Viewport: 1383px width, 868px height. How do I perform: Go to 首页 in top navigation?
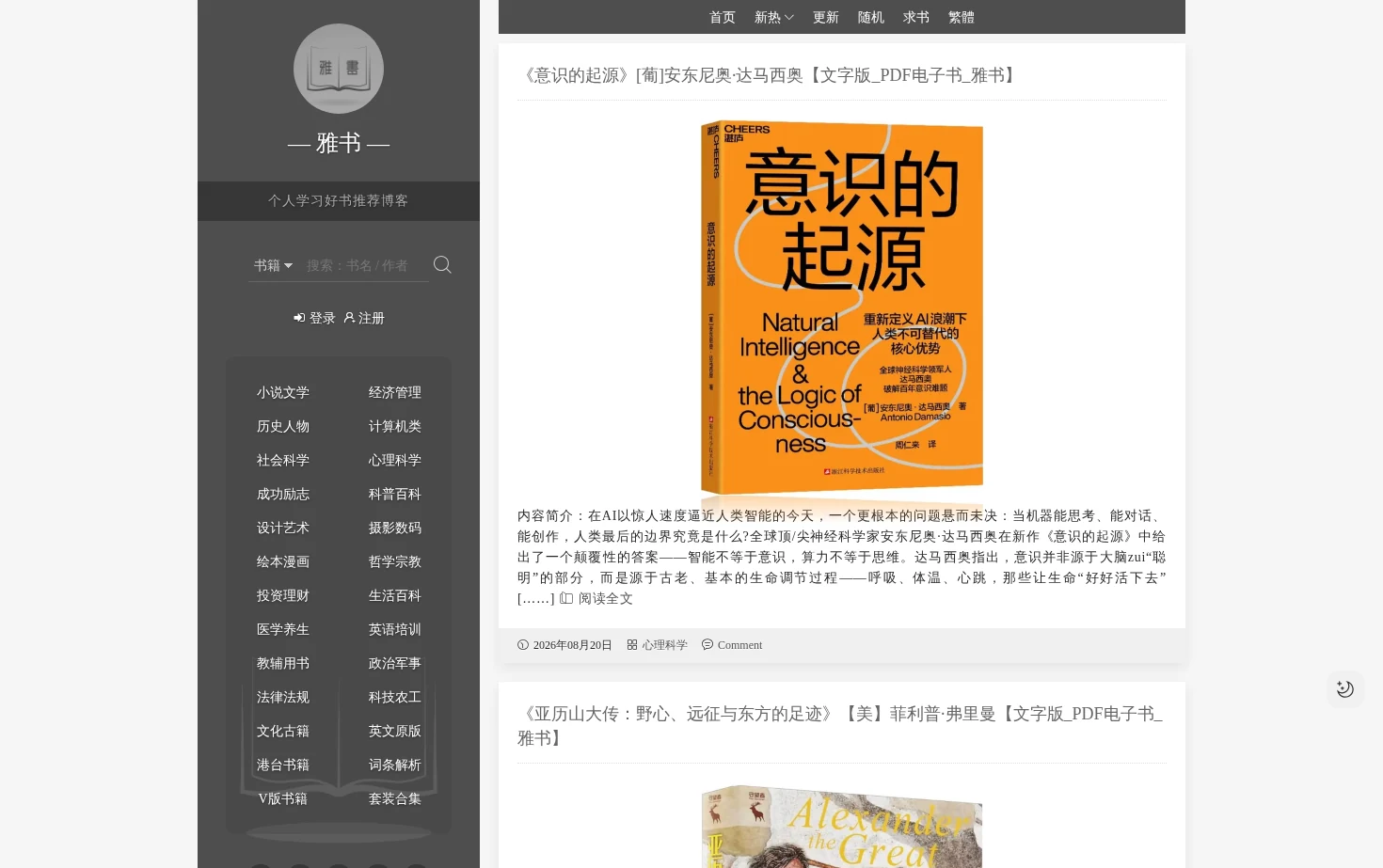tap(723, 17)
